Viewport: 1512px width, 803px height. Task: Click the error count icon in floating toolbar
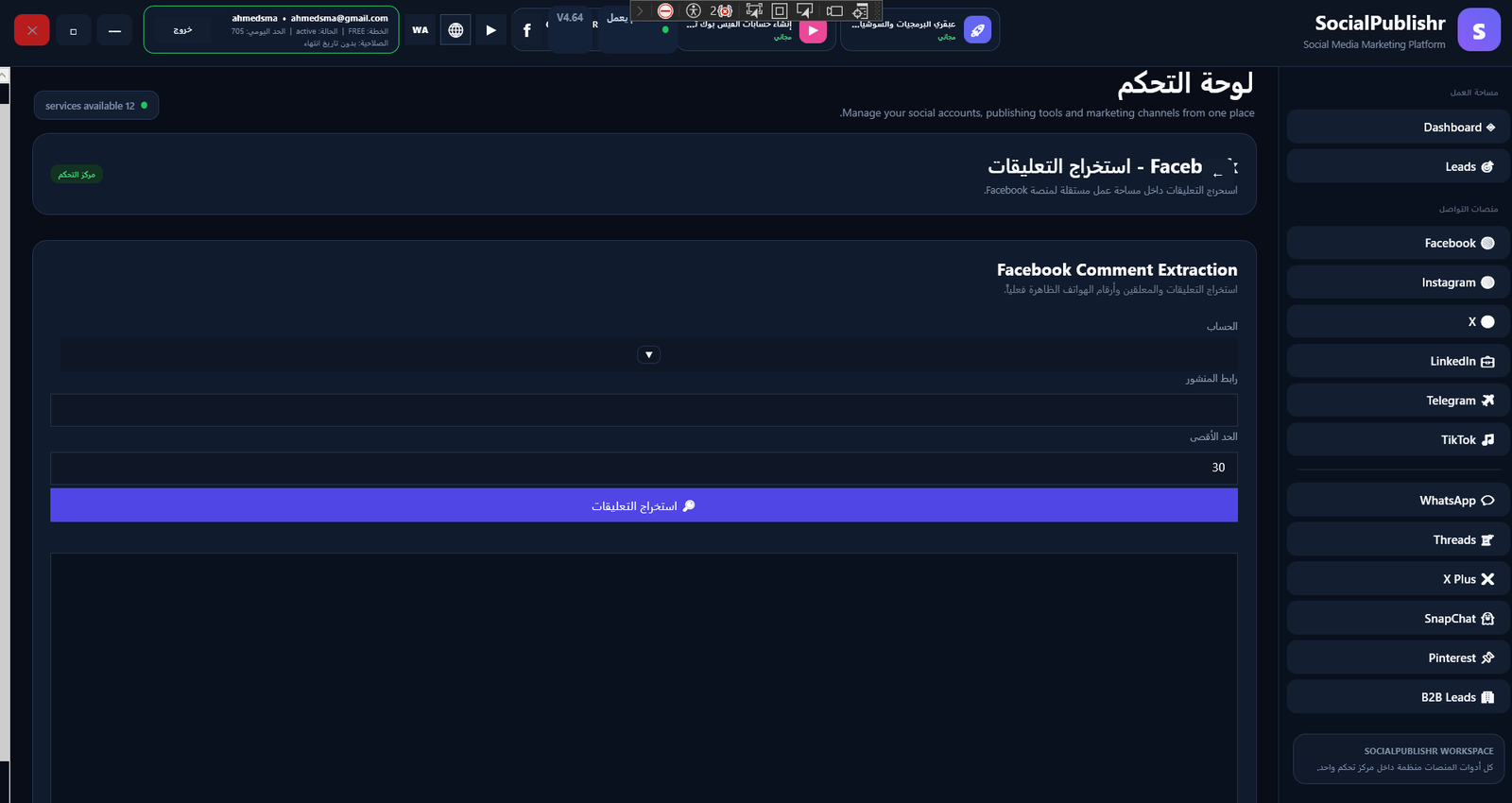click(722, 11)
